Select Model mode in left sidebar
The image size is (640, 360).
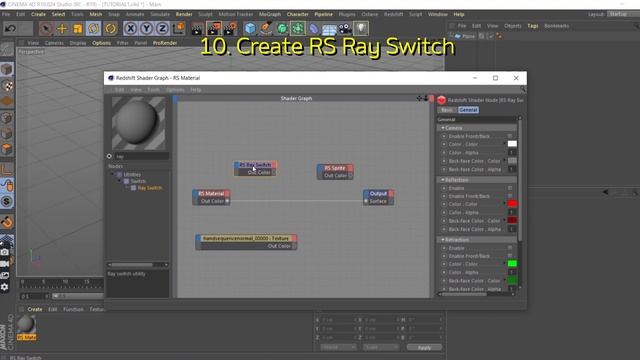7,69
